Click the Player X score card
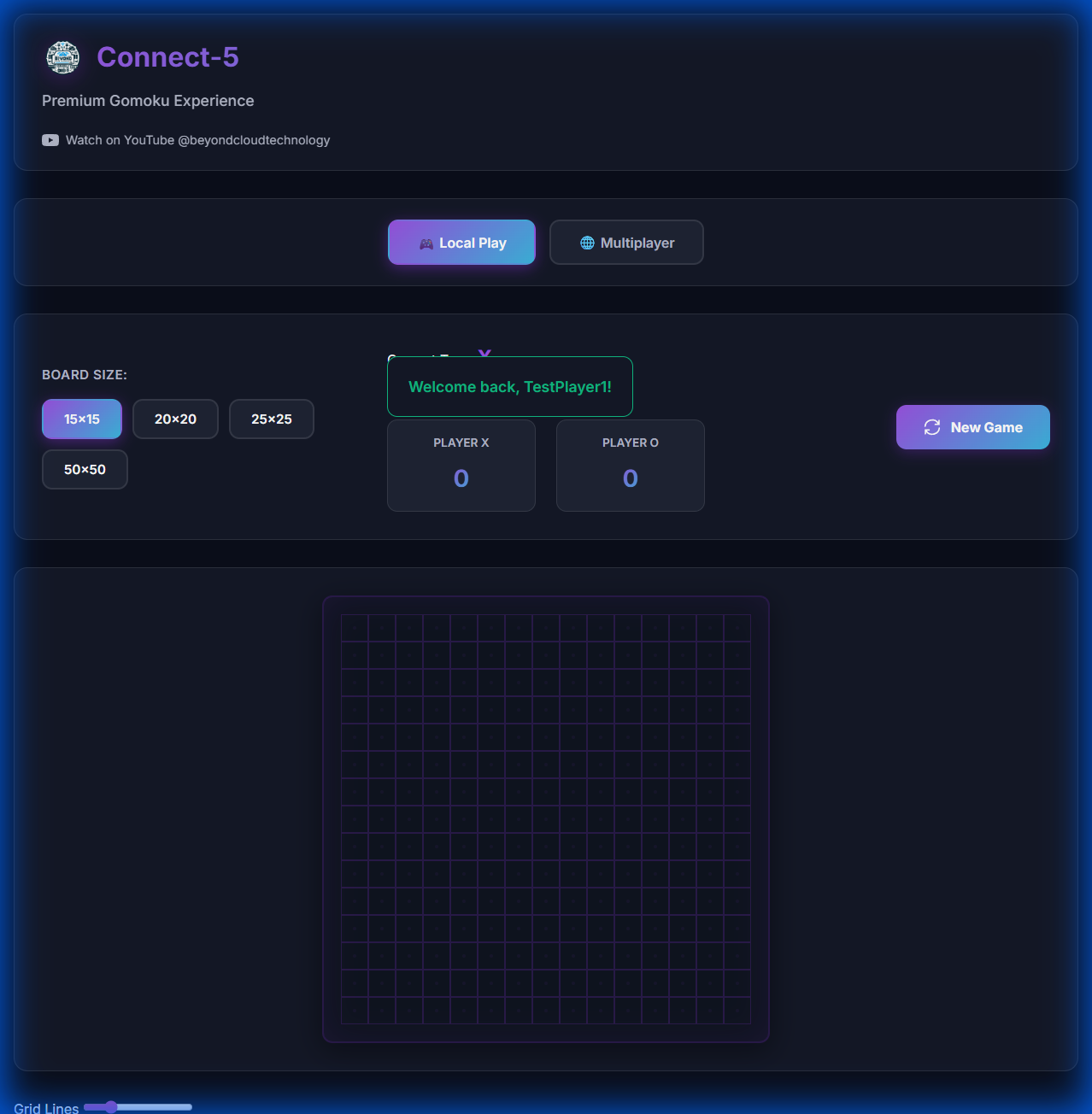Viewport: 1092px width, 1114px height. click(461, 466)
